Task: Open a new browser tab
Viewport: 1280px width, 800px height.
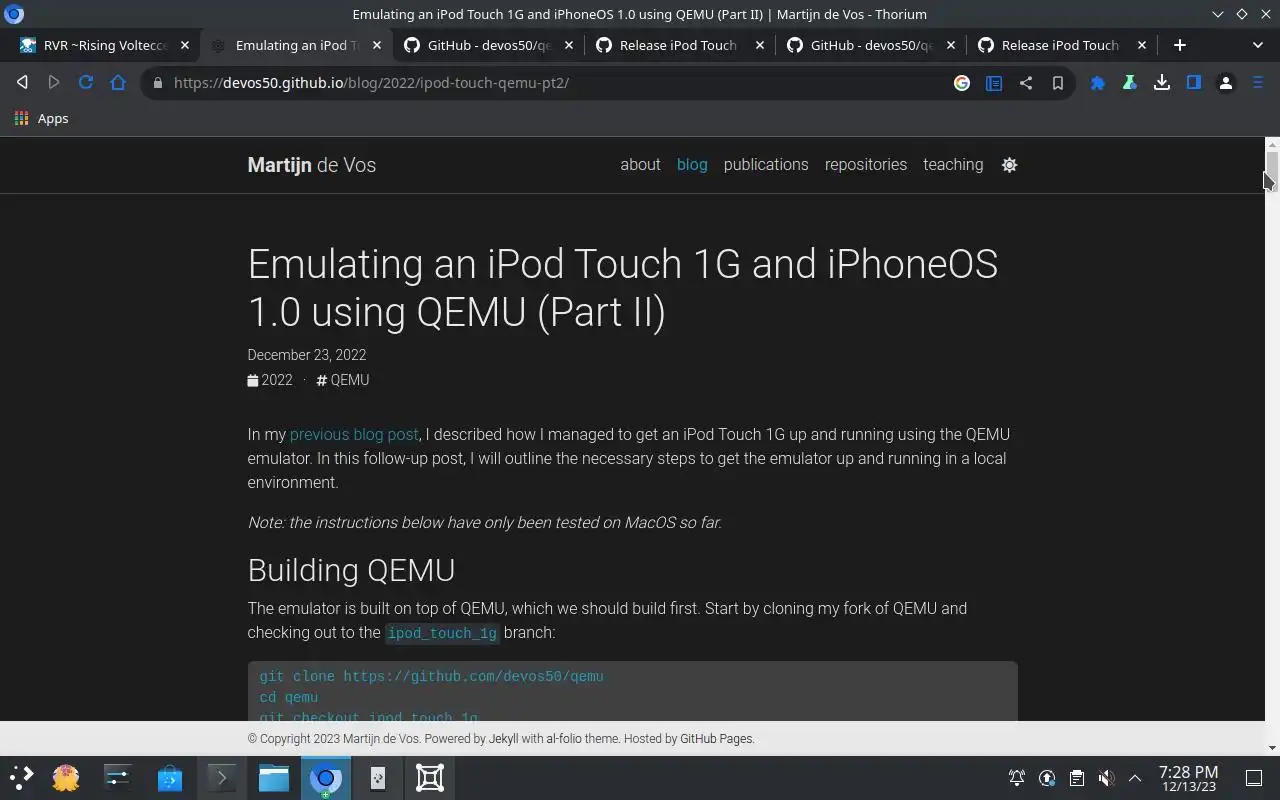Action: [1180, 45]
